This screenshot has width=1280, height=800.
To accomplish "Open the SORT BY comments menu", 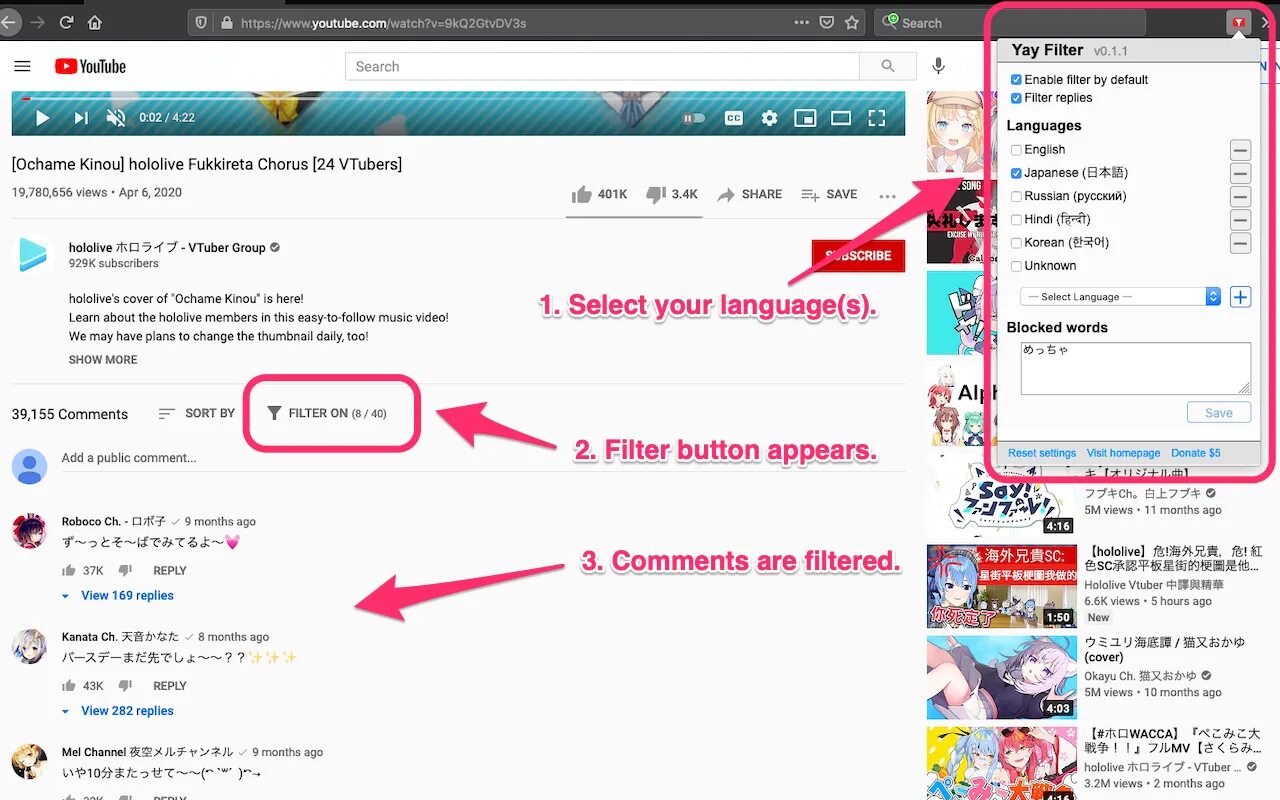I will coord(196,413).
